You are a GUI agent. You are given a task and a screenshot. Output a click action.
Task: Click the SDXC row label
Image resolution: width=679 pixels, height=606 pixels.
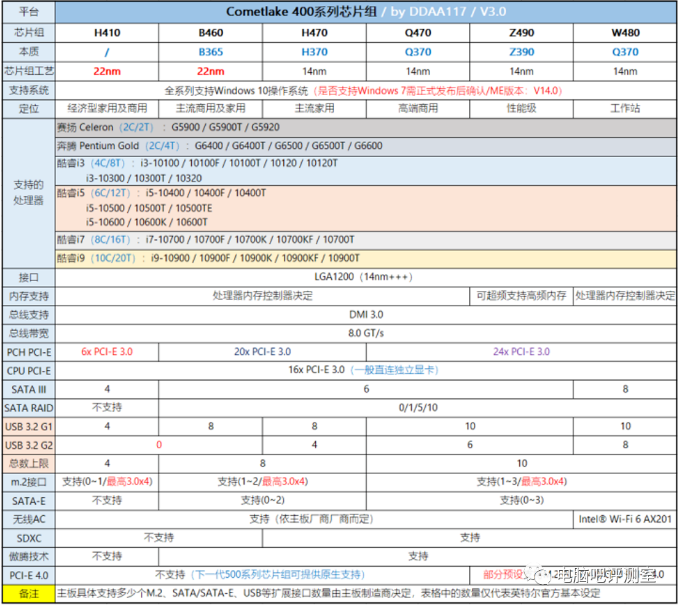29,538
